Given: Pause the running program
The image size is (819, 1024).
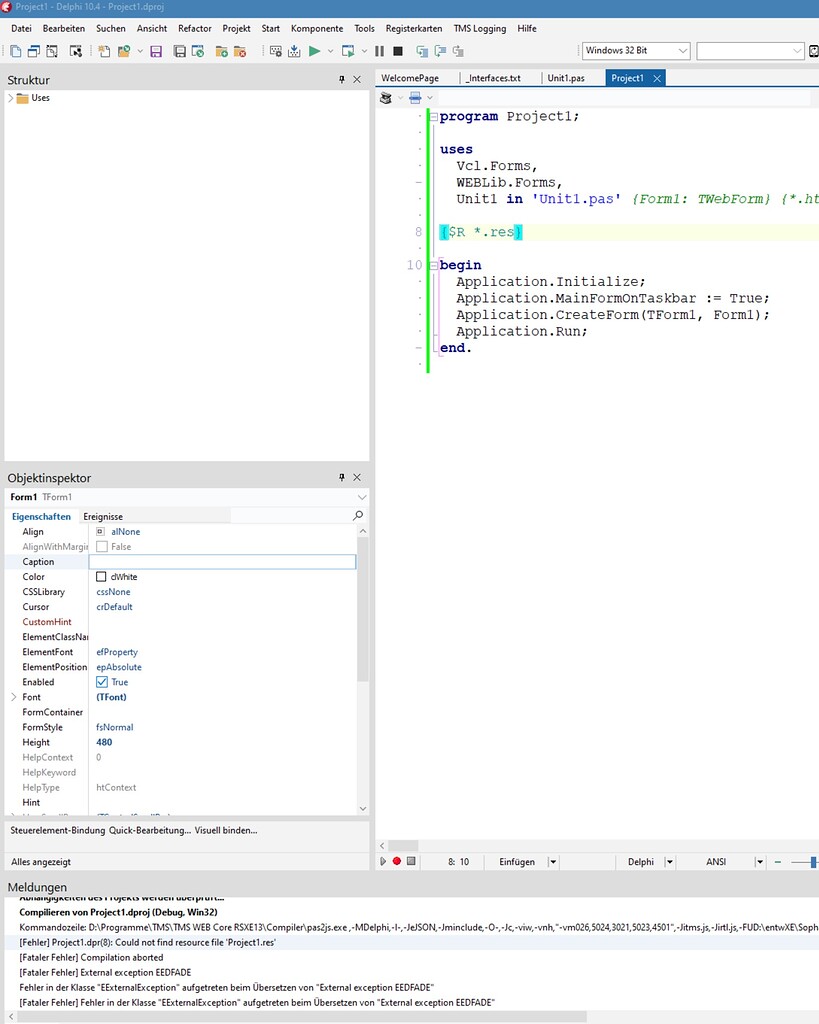Looking at the screenshot, I should click(380, 50).
